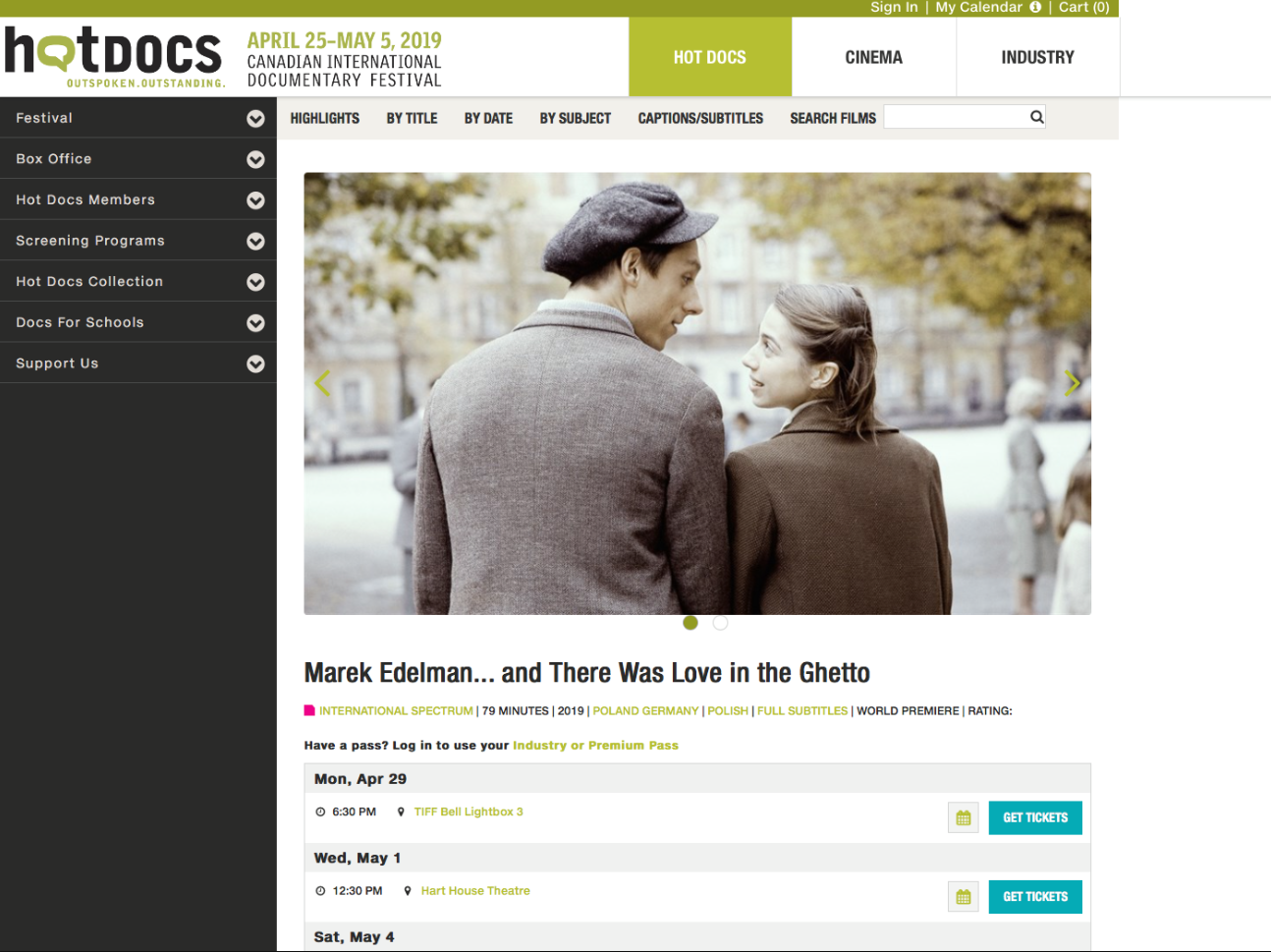Click the My Calendar info icon
This screenshot has height=952, width=1271.
(1035, 7)
